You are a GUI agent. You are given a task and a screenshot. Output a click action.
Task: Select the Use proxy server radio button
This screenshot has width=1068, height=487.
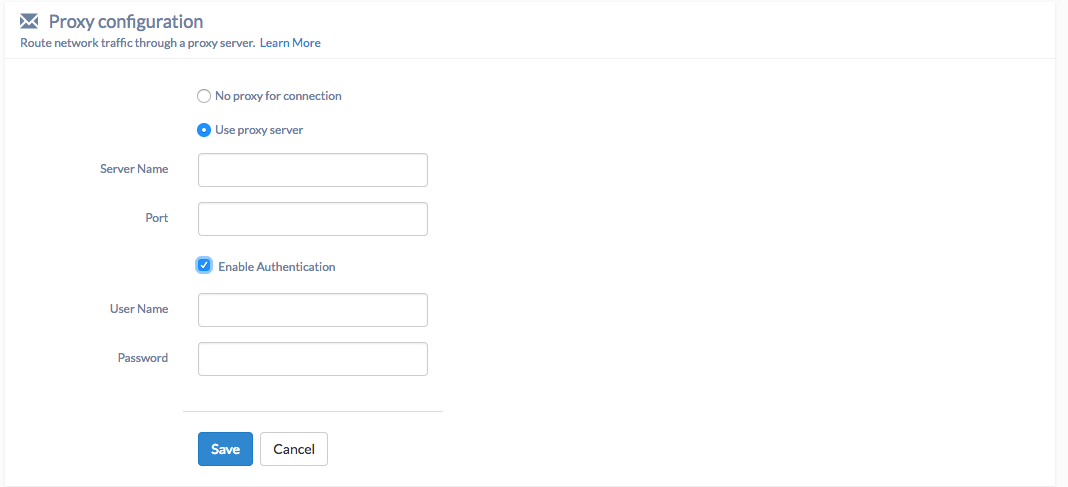click(204, 130)
